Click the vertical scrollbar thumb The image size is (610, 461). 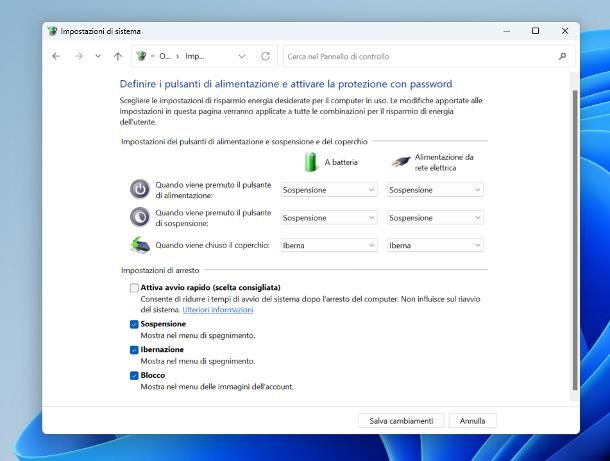pyautogui.click(x=575, y=240)
